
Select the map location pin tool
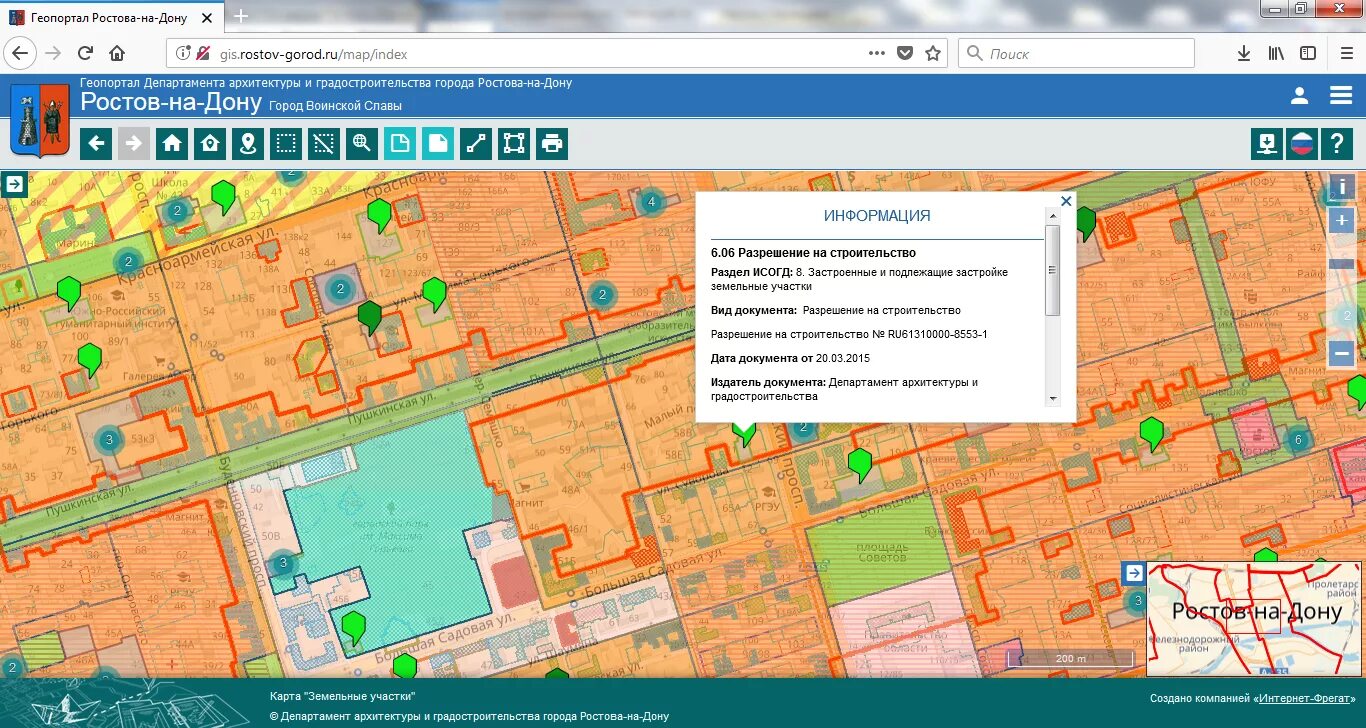(248, 144)
